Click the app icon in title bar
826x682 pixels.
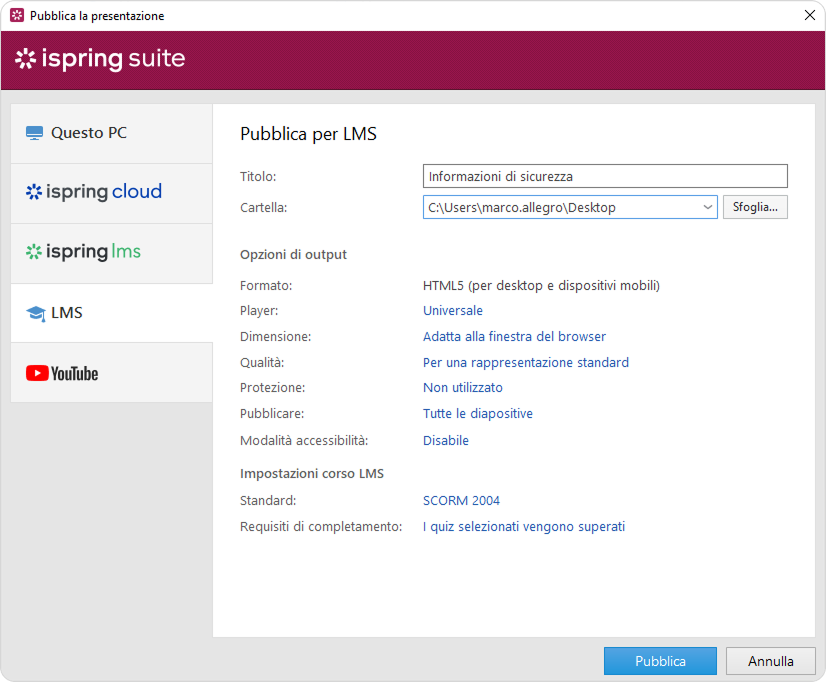17,16
